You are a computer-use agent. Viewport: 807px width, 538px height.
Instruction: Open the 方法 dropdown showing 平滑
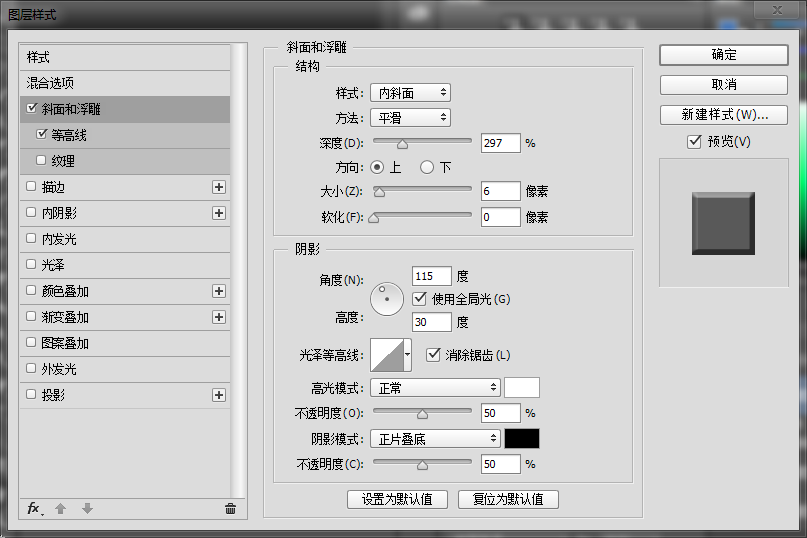coord(410,118)
